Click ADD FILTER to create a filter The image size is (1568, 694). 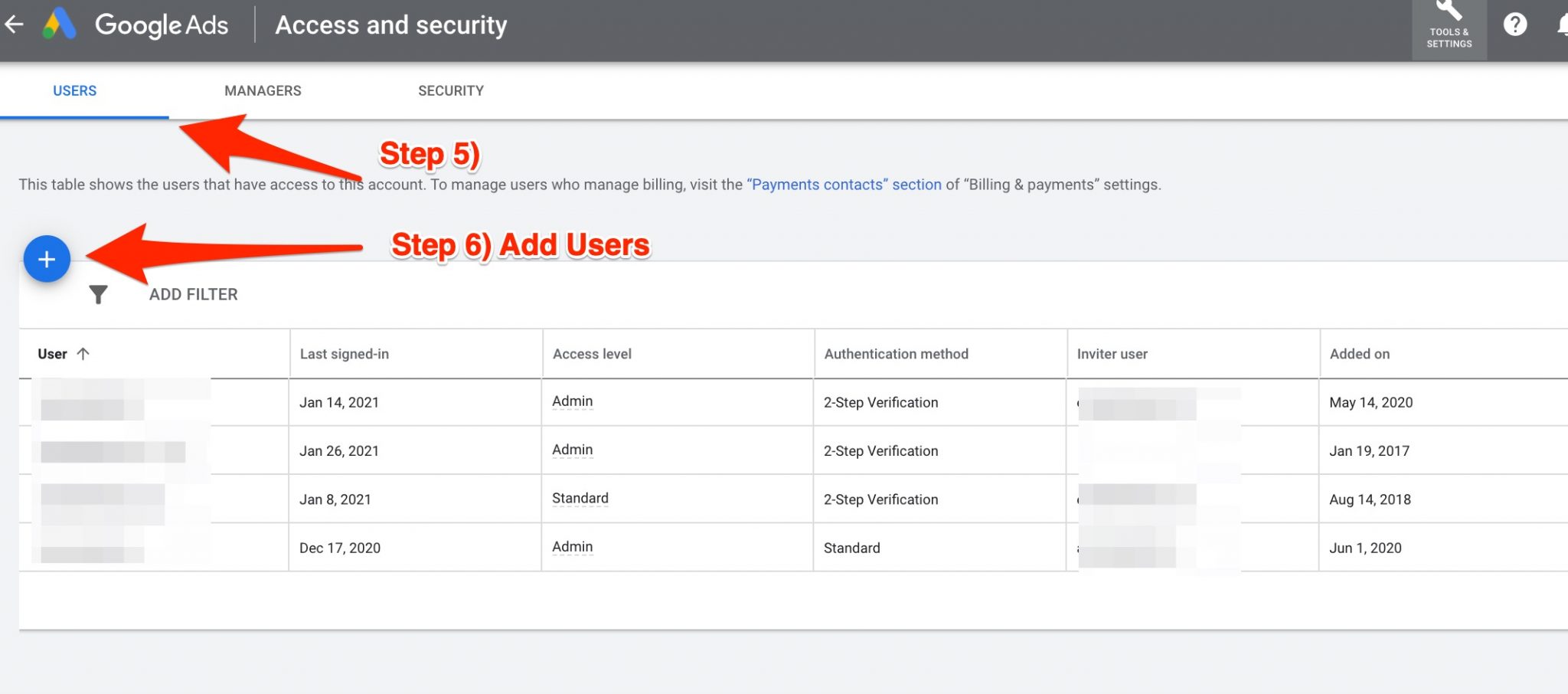194,293
